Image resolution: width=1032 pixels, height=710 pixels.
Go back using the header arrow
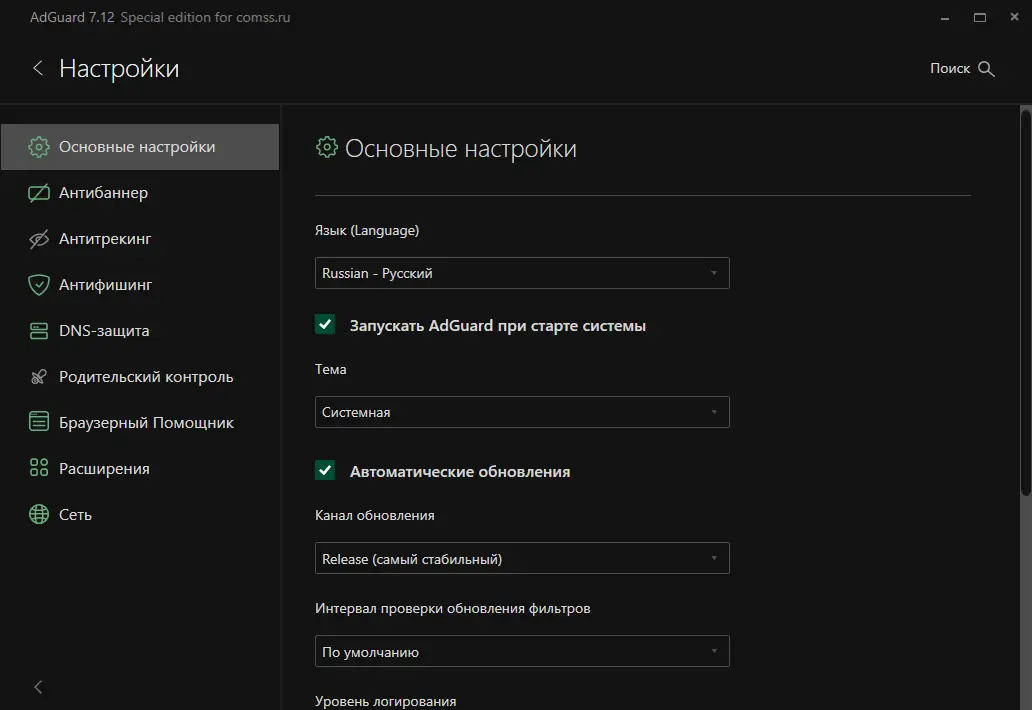point(38,68)
